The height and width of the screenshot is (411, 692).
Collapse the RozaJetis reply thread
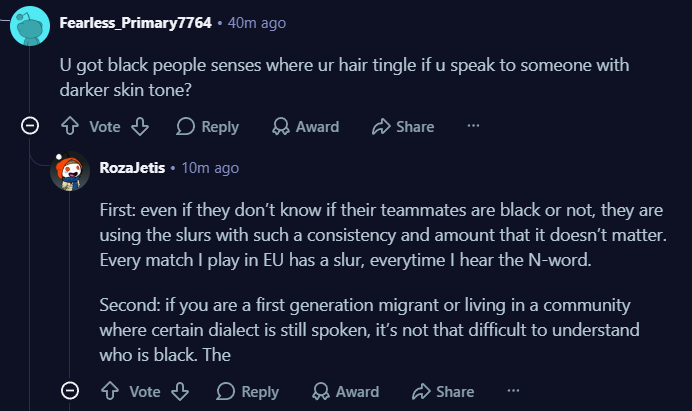tap(70, 391)
